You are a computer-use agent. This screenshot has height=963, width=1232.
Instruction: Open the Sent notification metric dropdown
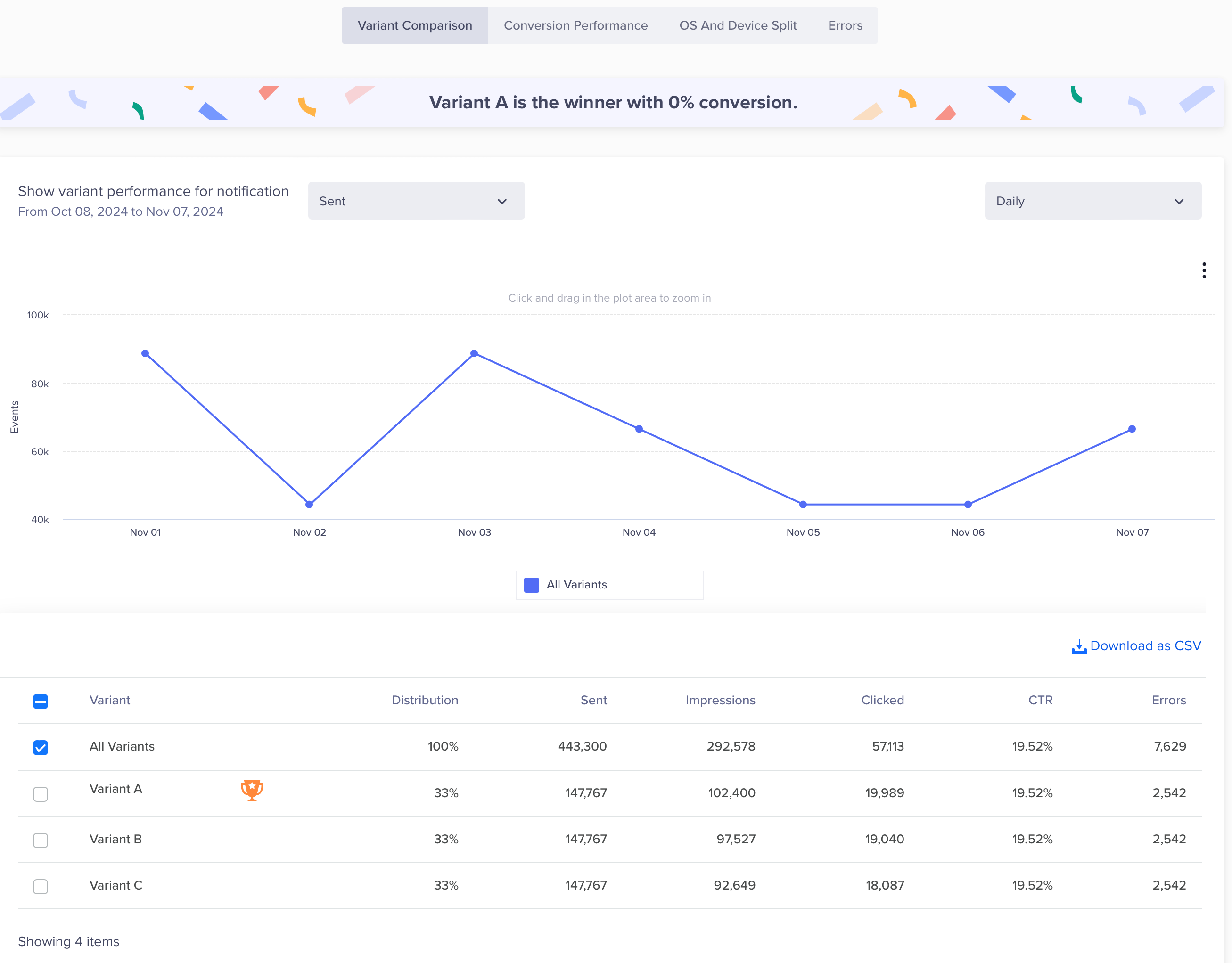point(416,201)
